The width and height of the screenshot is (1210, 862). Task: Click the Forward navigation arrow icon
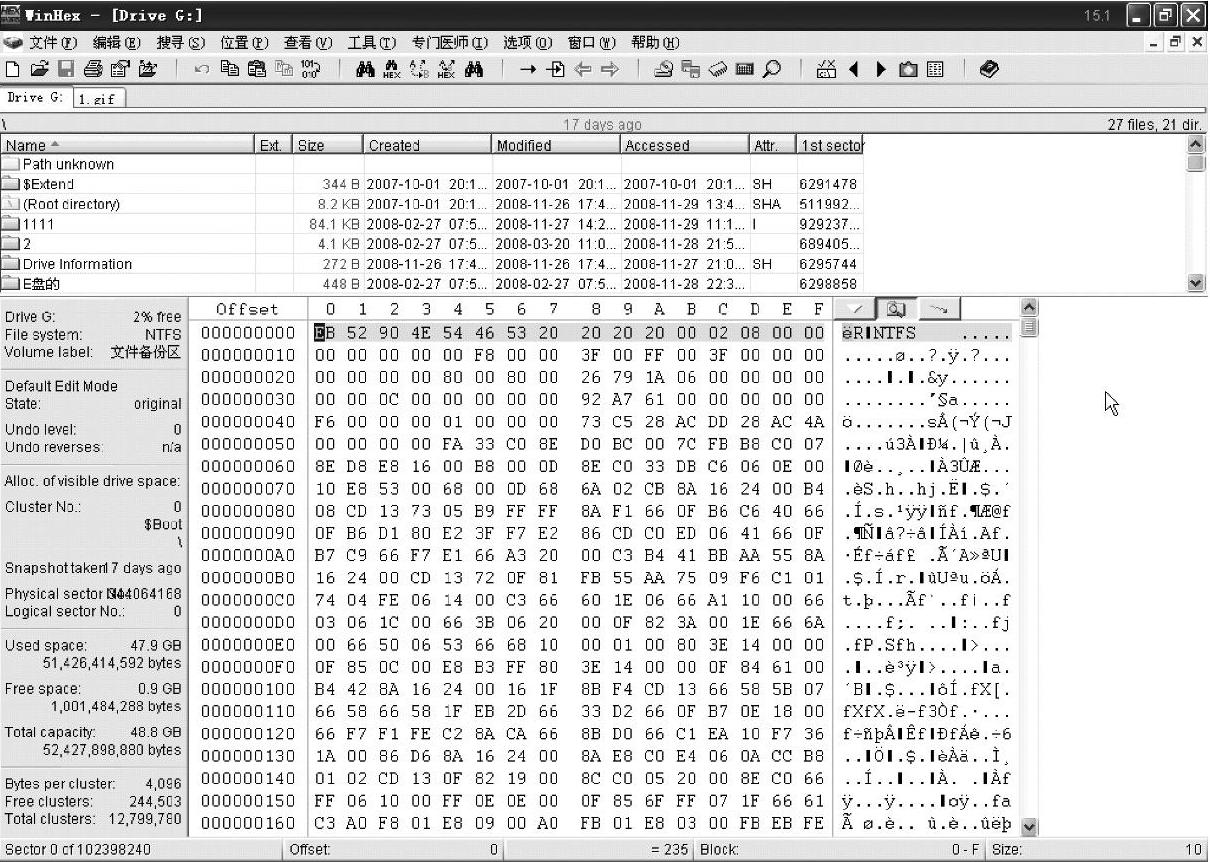(x=609, y=70)
